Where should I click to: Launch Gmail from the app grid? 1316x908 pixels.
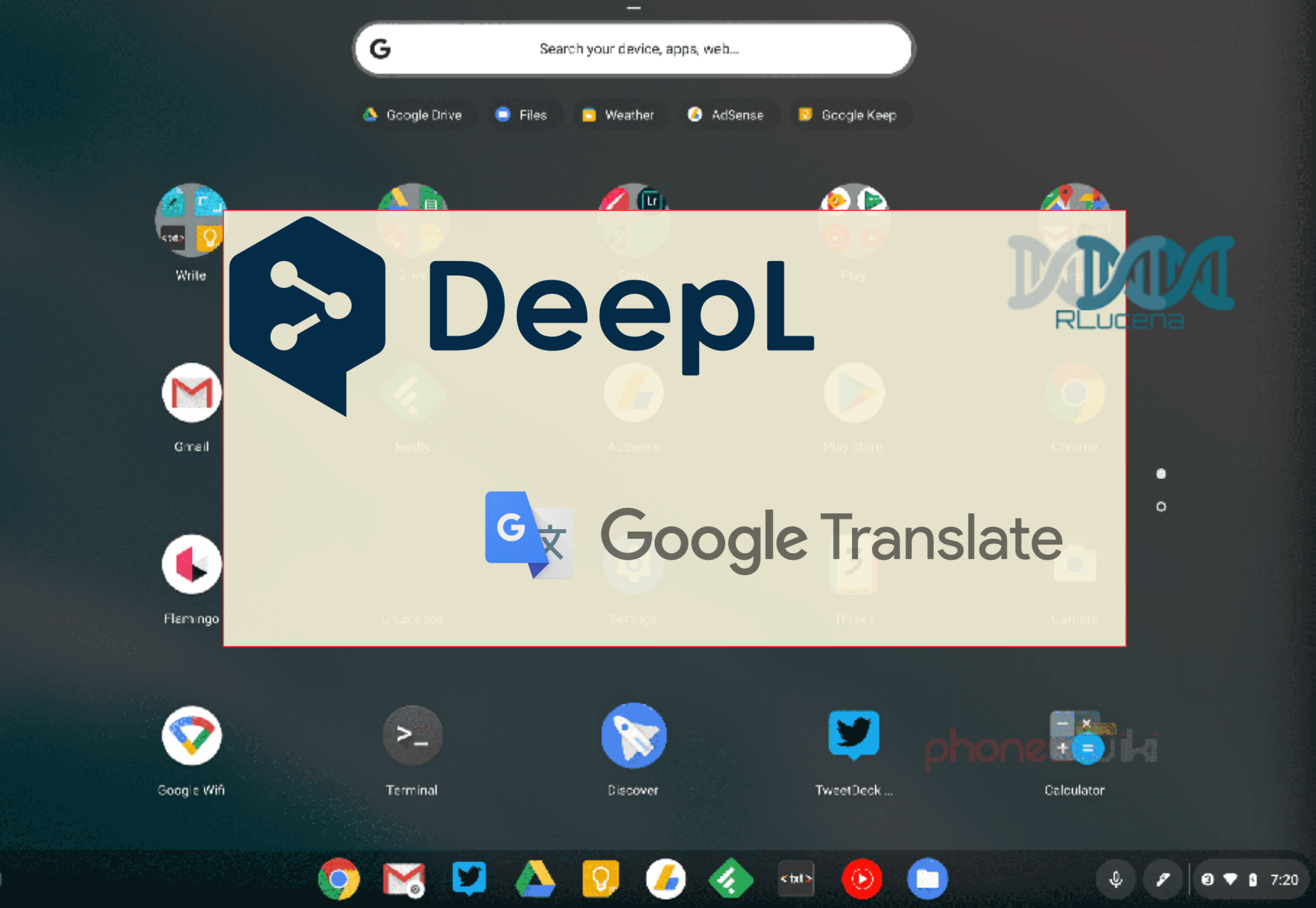pyautogui.click(x=191, y=393)
